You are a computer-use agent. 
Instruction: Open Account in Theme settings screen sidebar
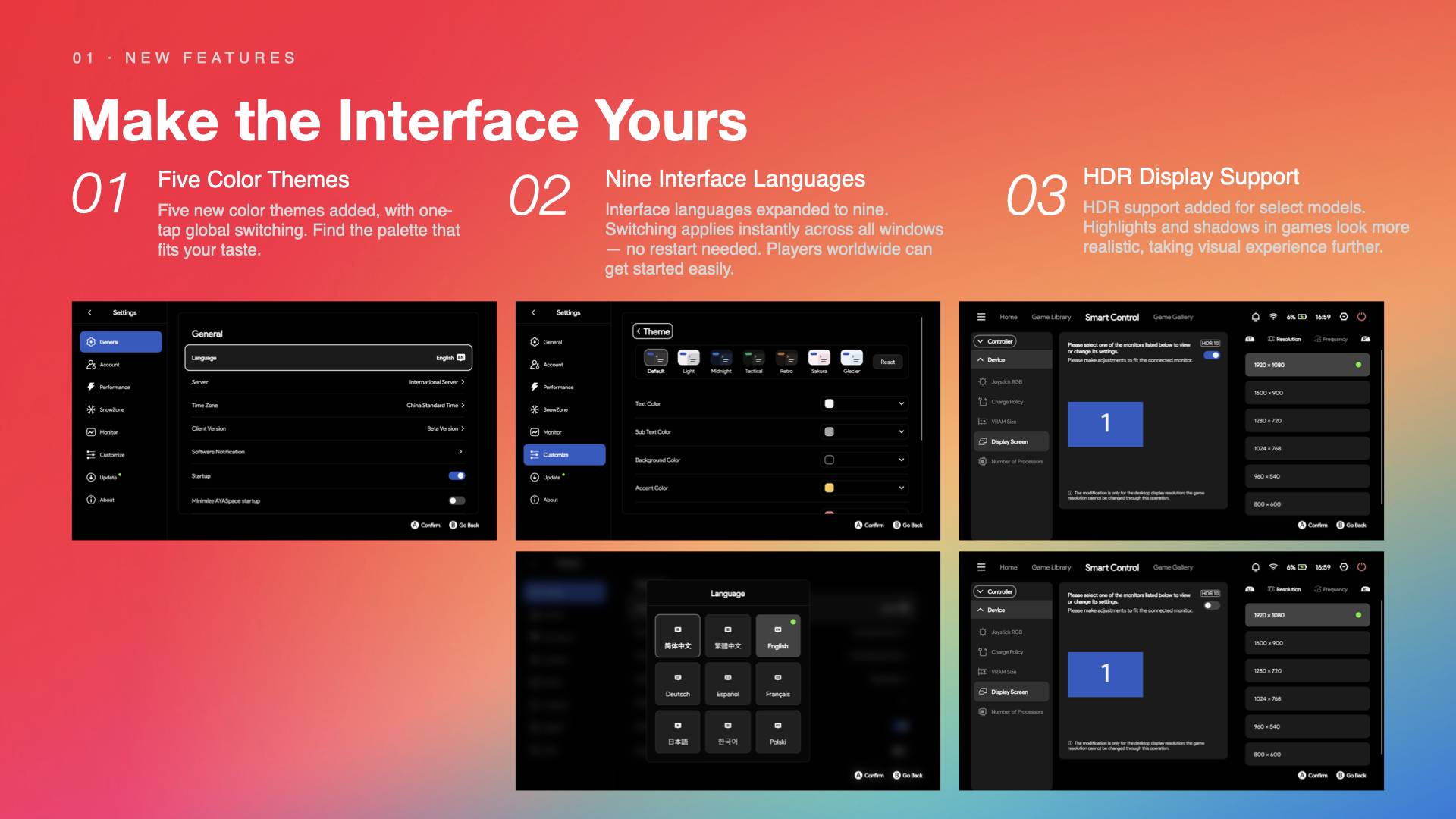(x=547, y=365)
